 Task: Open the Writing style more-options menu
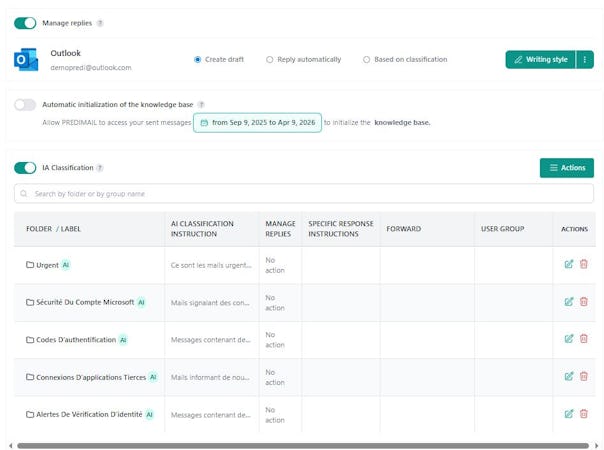(585, 60)
